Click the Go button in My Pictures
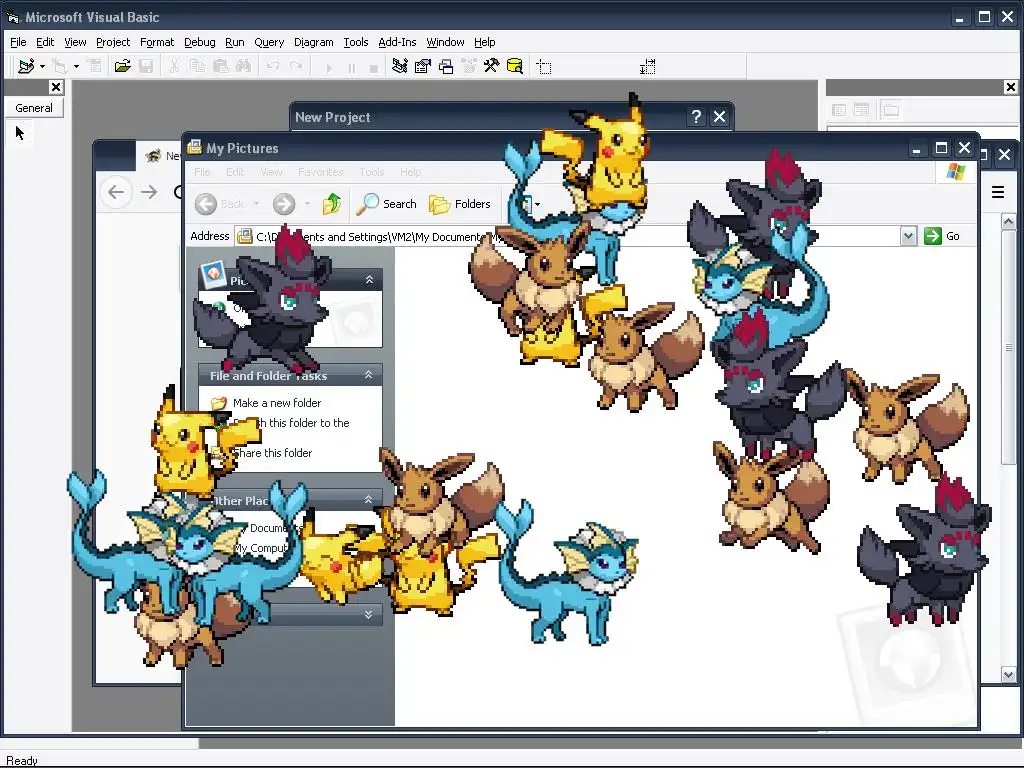Viewport: 1024px width, 768px height. (942, 236)
